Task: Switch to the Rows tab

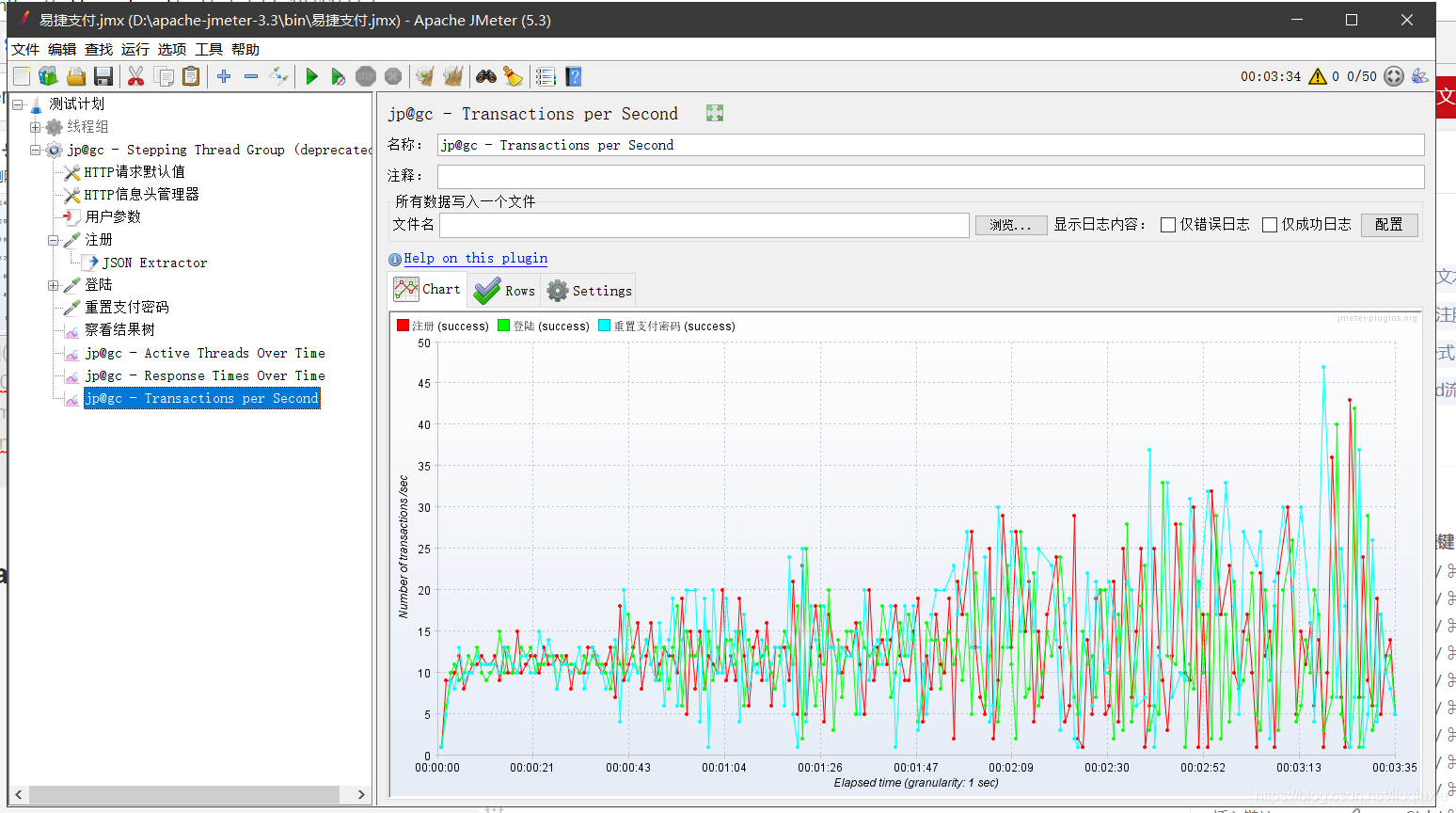Action: (x=505, y=291)
